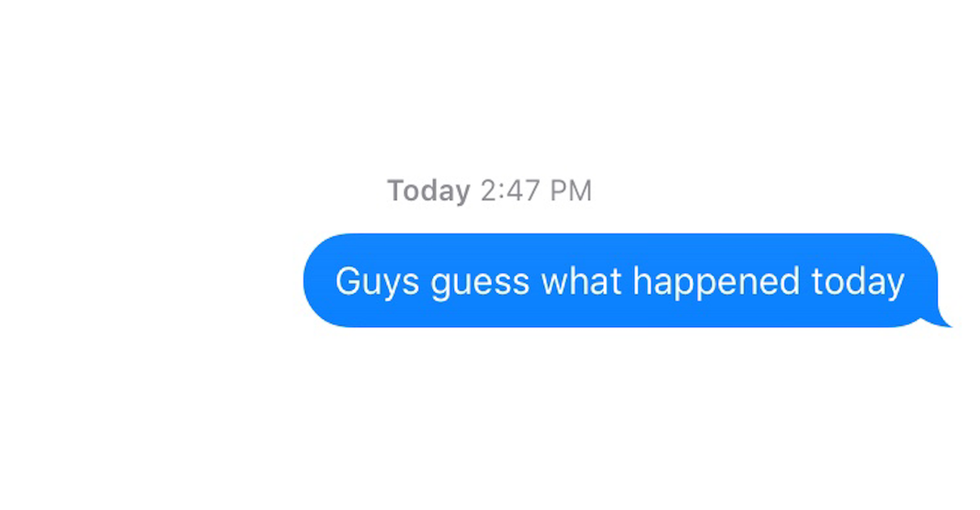Screen dimensions: 980x510
Task: Click the '2:47 PM' time text
Action: pyautogui.click(x=536, y=191)
